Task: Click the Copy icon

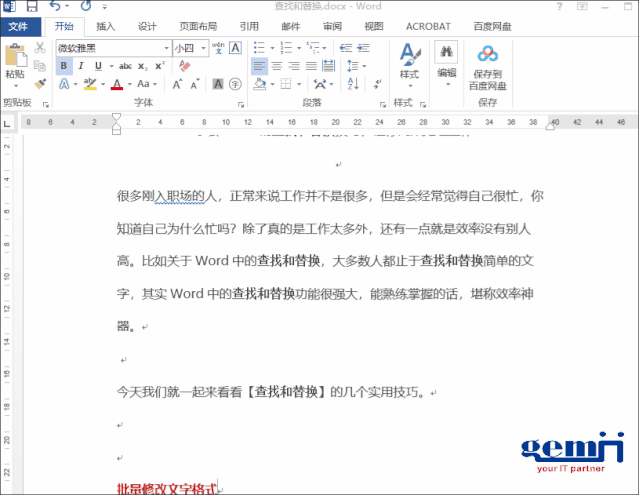Action: [40, 66]
